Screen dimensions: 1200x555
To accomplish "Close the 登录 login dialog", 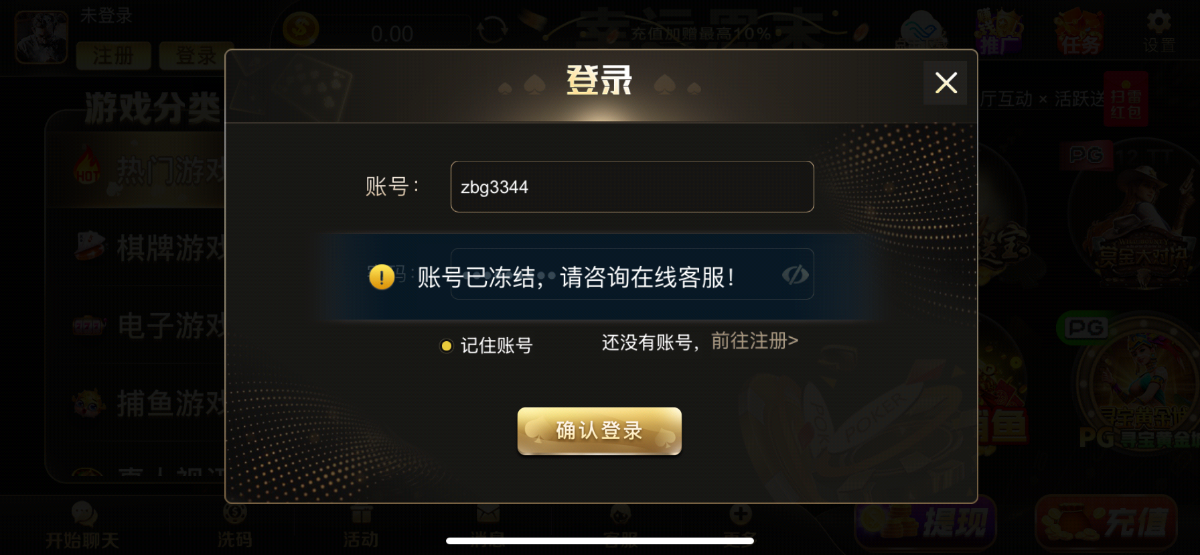I will [945, 83].
